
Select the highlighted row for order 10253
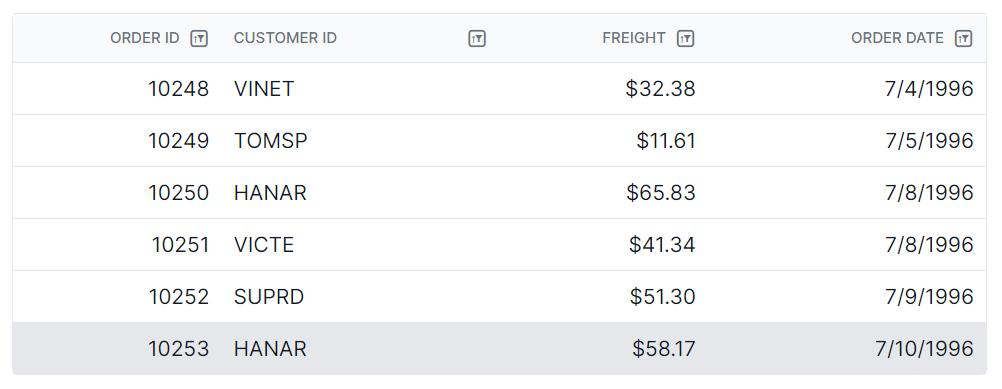pos(499,349)
